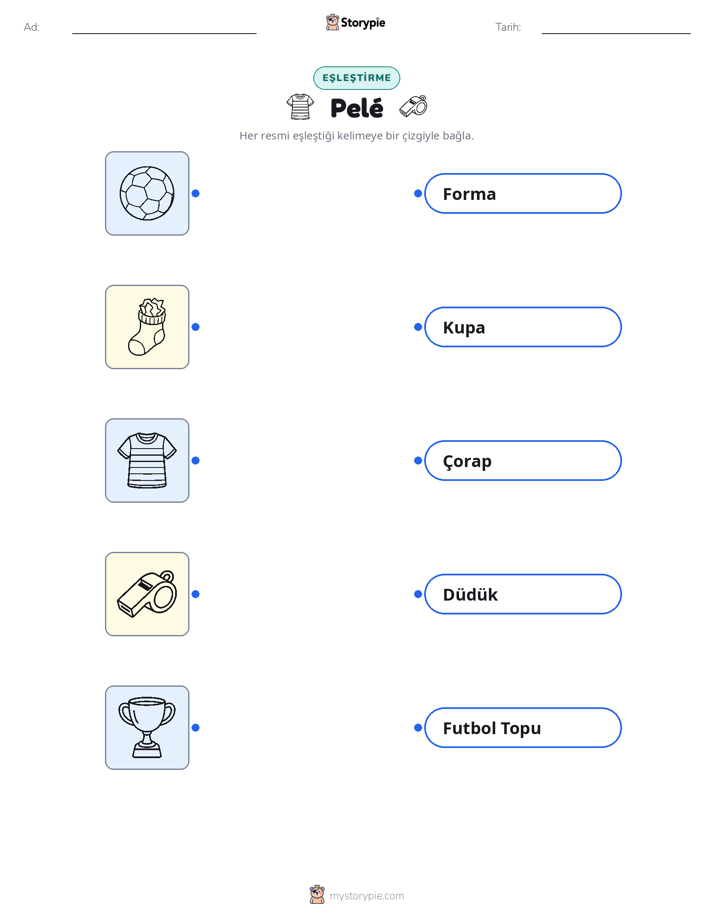Click the blue dot beside soccer ball
Image resolution: width=714 pixels, height=924 pixels.
196,193
